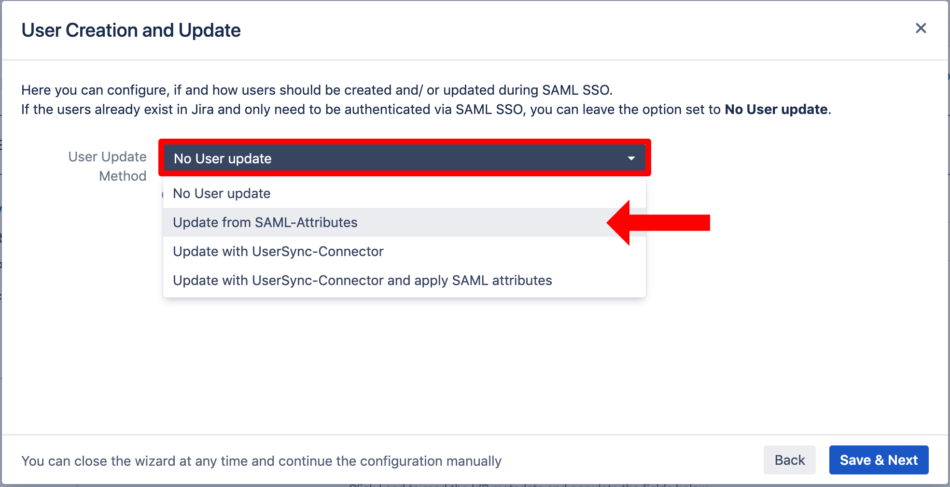Close the User Creation and Update wizard
Screen dimensions: 950x487
tap(921, 28)
